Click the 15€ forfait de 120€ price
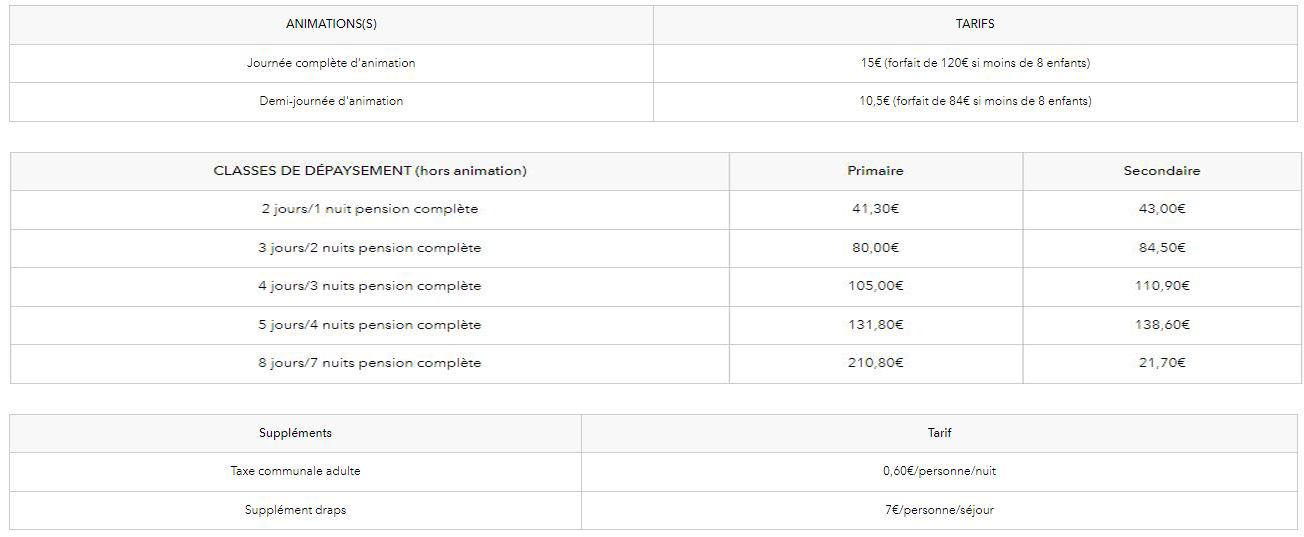The image size is (1304, 537). click(975, 63)
